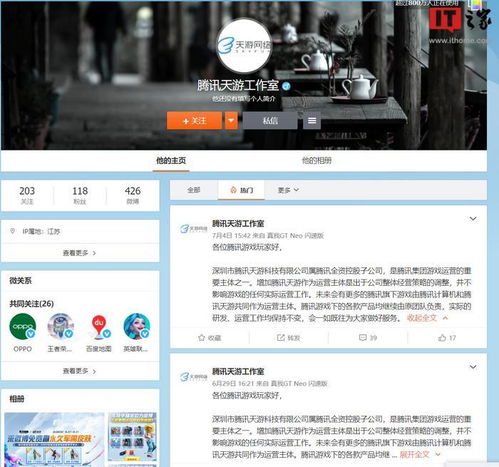This screenshot has width=499, height=467.
Task: Repost the 7月4日 post with 转发
Action: [288, 338]
